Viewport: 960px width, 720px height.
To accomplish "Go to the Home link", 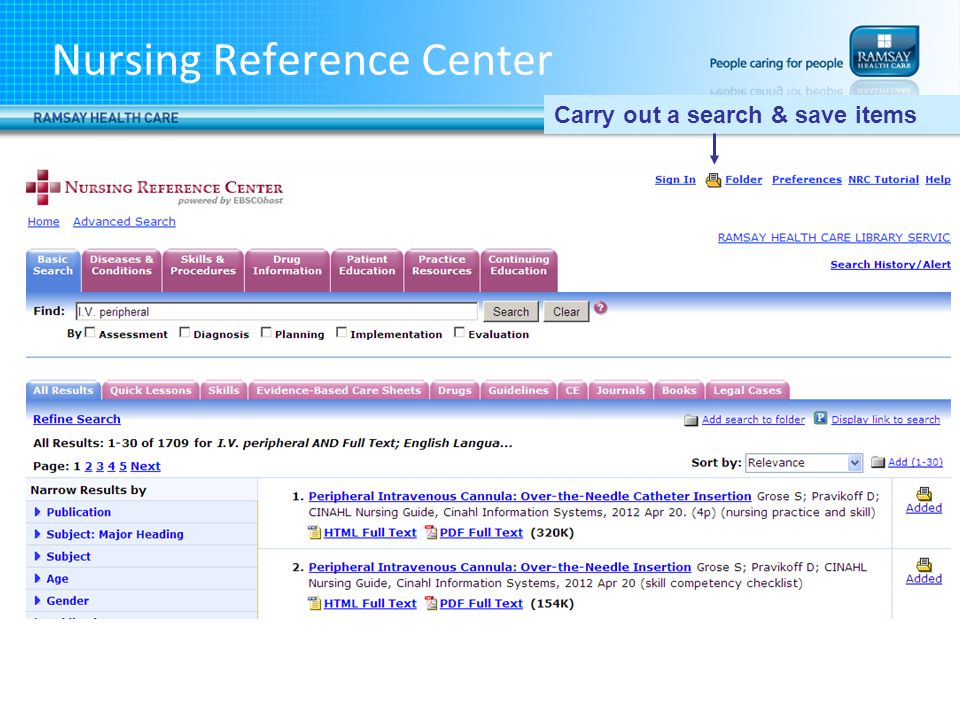I will [43, 222].
